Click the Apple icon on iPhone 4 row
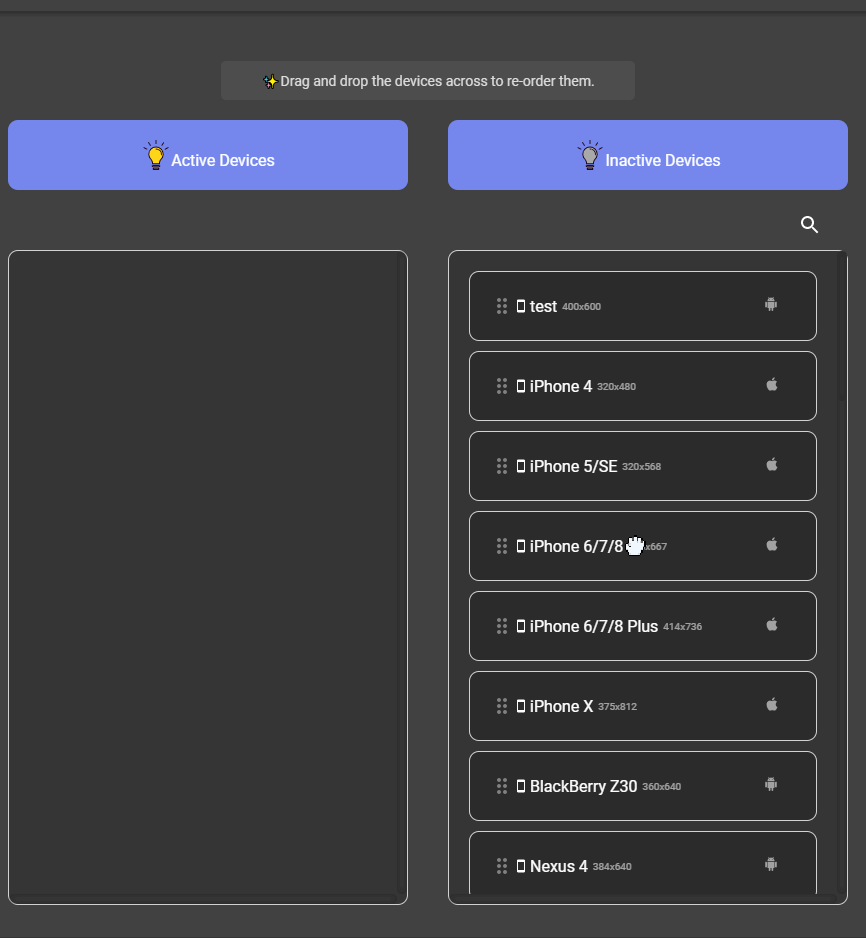The image size is (866, 938). tap(771, 384)
